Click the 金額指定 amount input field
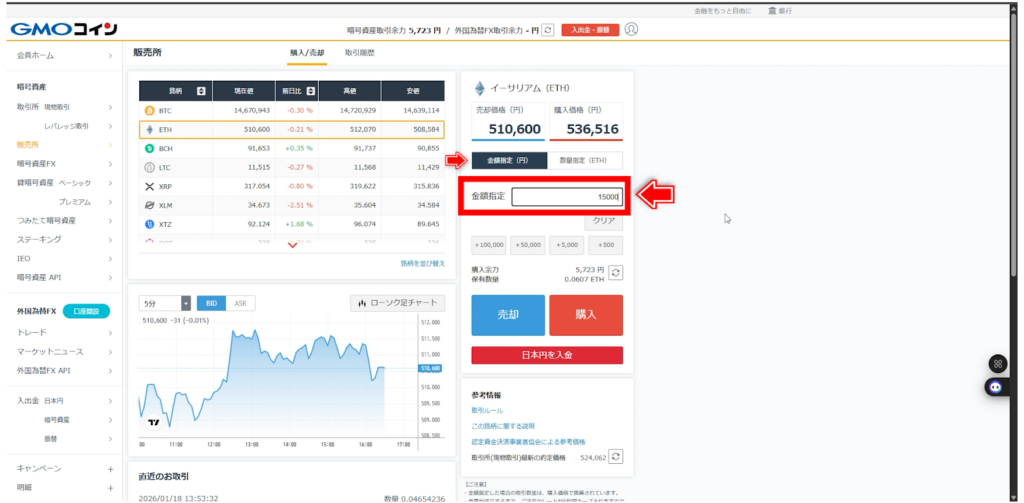 tap(567, 197)
